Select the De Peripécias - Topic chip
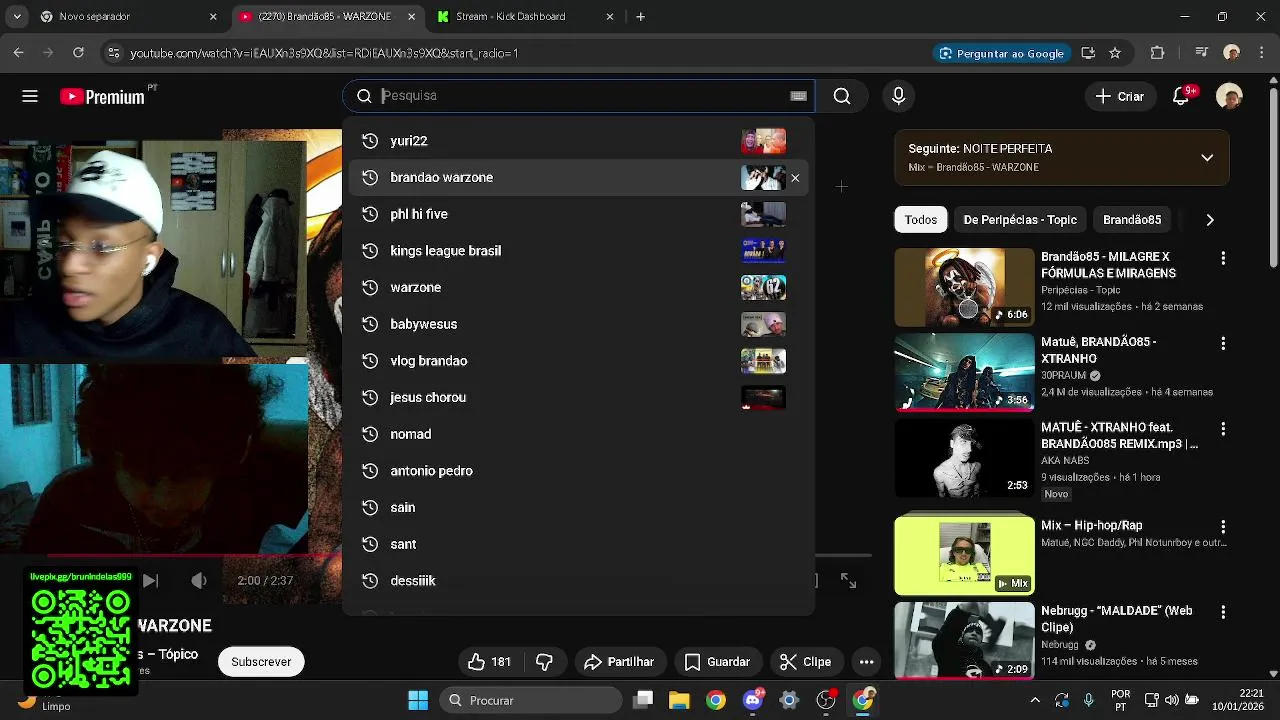Image resolution: width=1280 pixels, height=720 pixels. (x=1020, y=220)
